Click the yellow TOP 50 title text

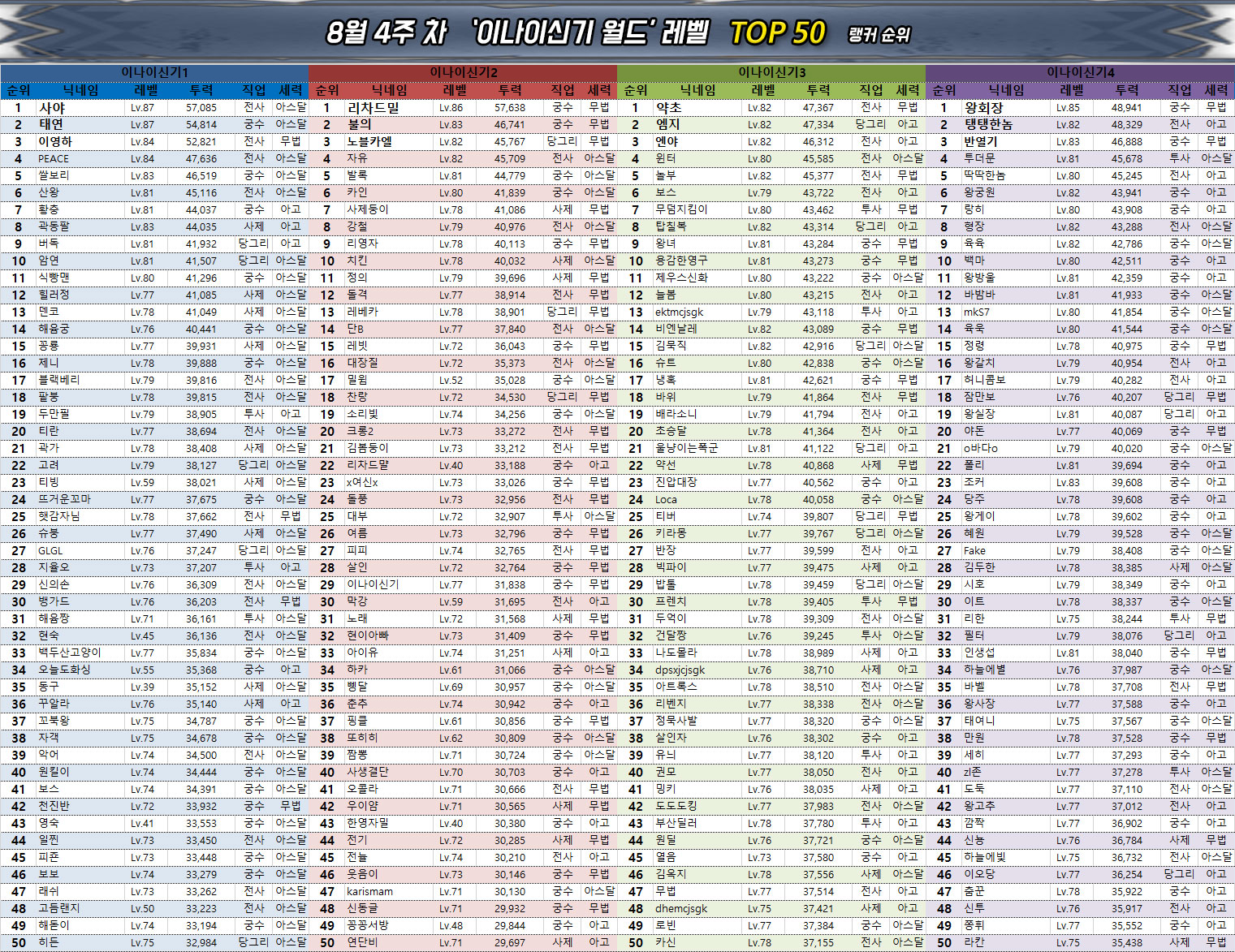[777, 32]
